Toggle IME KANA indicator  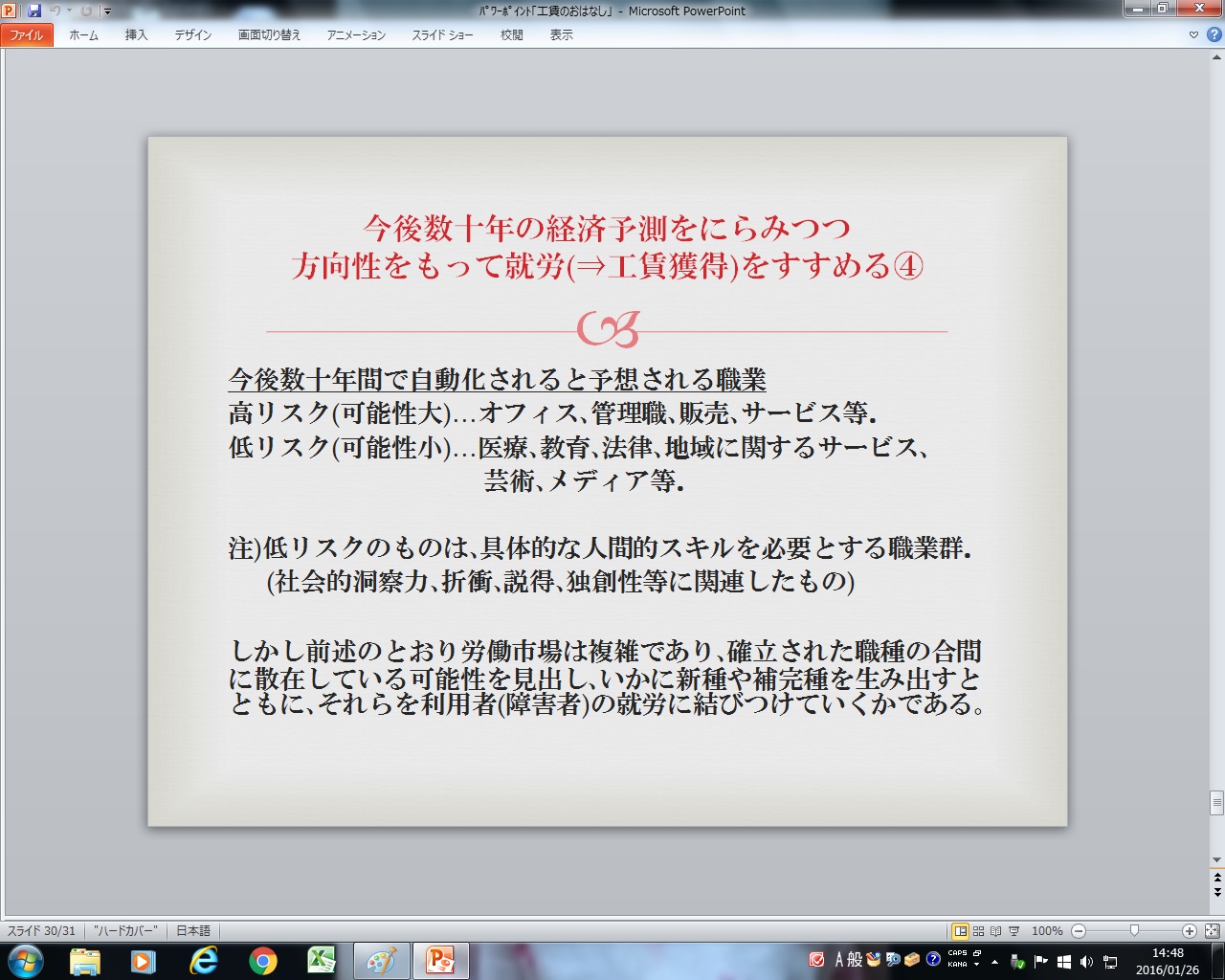pos(957,964)
